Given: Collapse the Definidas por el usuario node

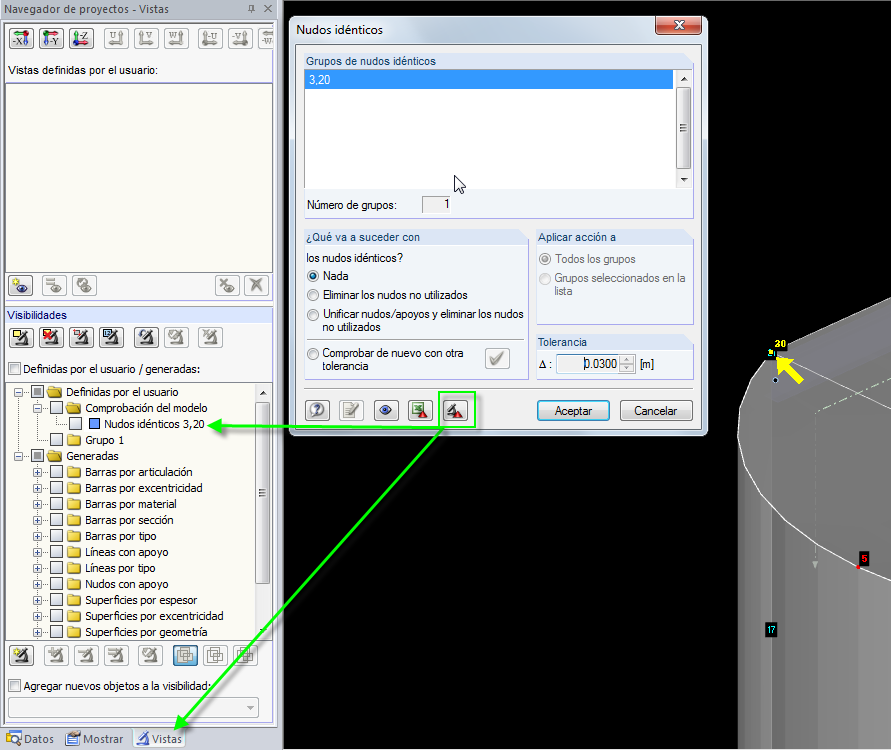Looking at the screenshot, I should coord(19,392).
